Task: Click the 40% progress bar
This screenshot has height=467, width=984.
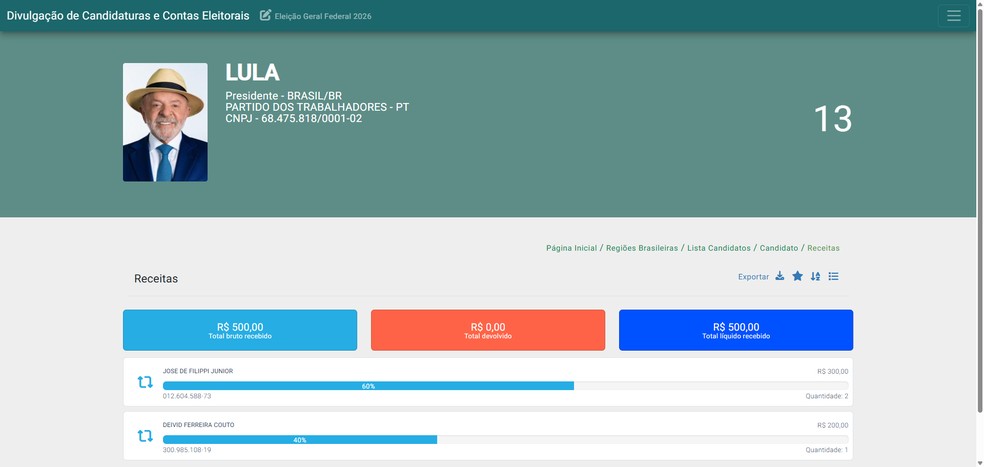Action: tap(300, 440)
